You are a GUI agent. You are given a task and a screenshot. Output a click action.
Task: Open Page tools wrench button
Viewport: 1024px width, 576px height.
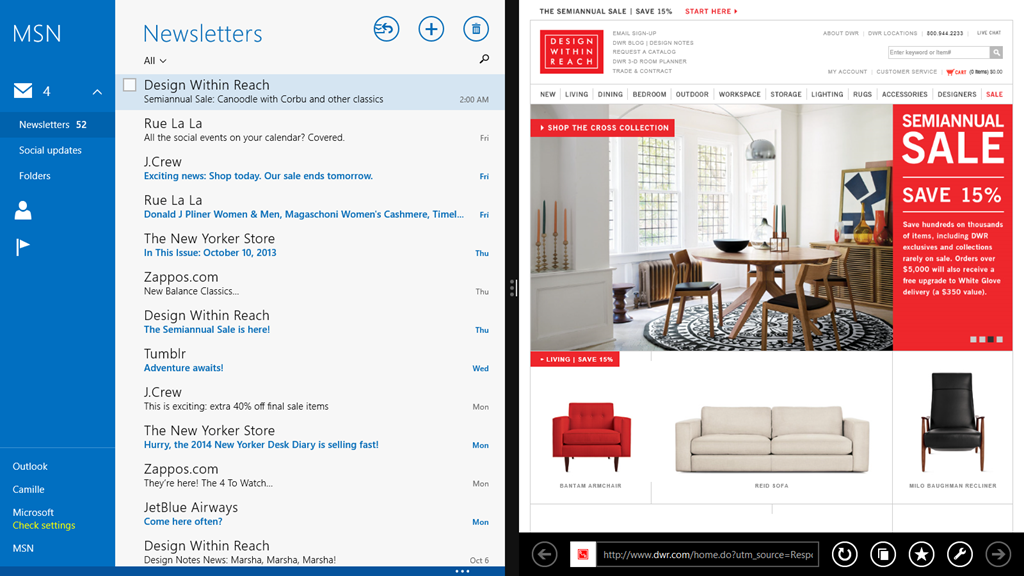tap(958, 554)
